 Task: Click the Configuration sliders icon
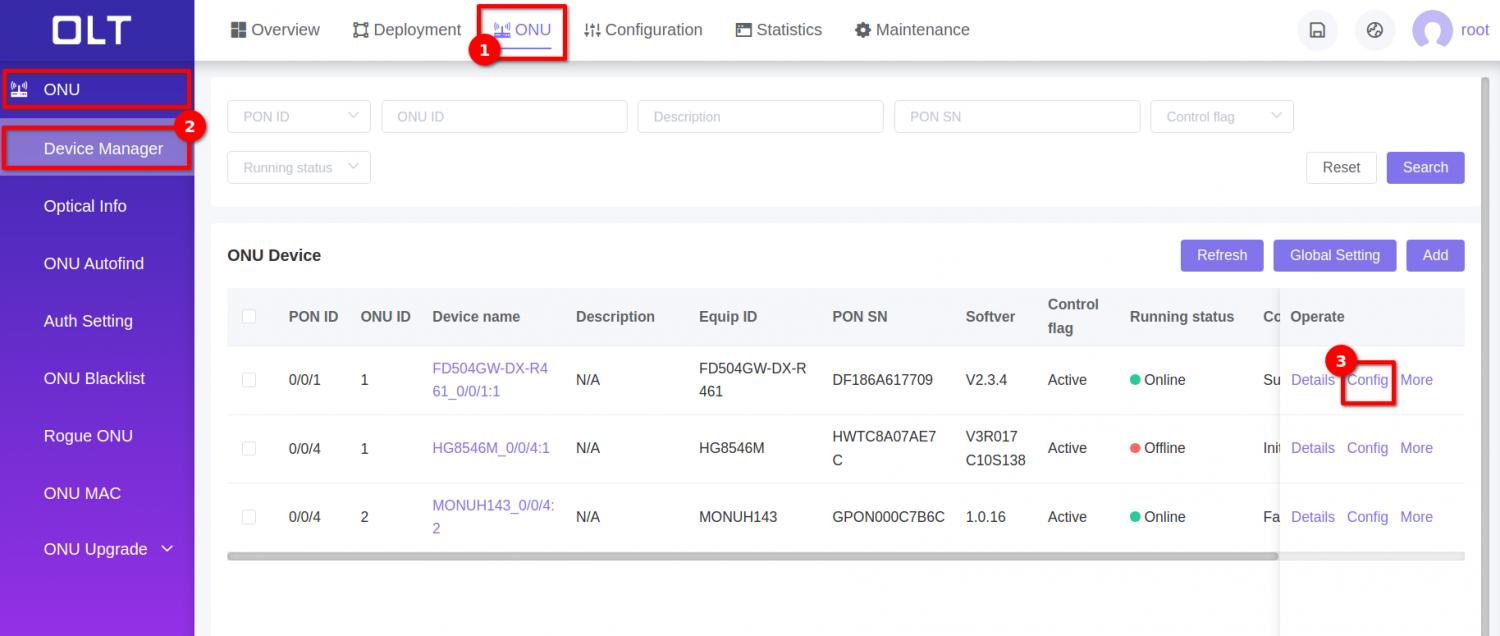point(593,29)
